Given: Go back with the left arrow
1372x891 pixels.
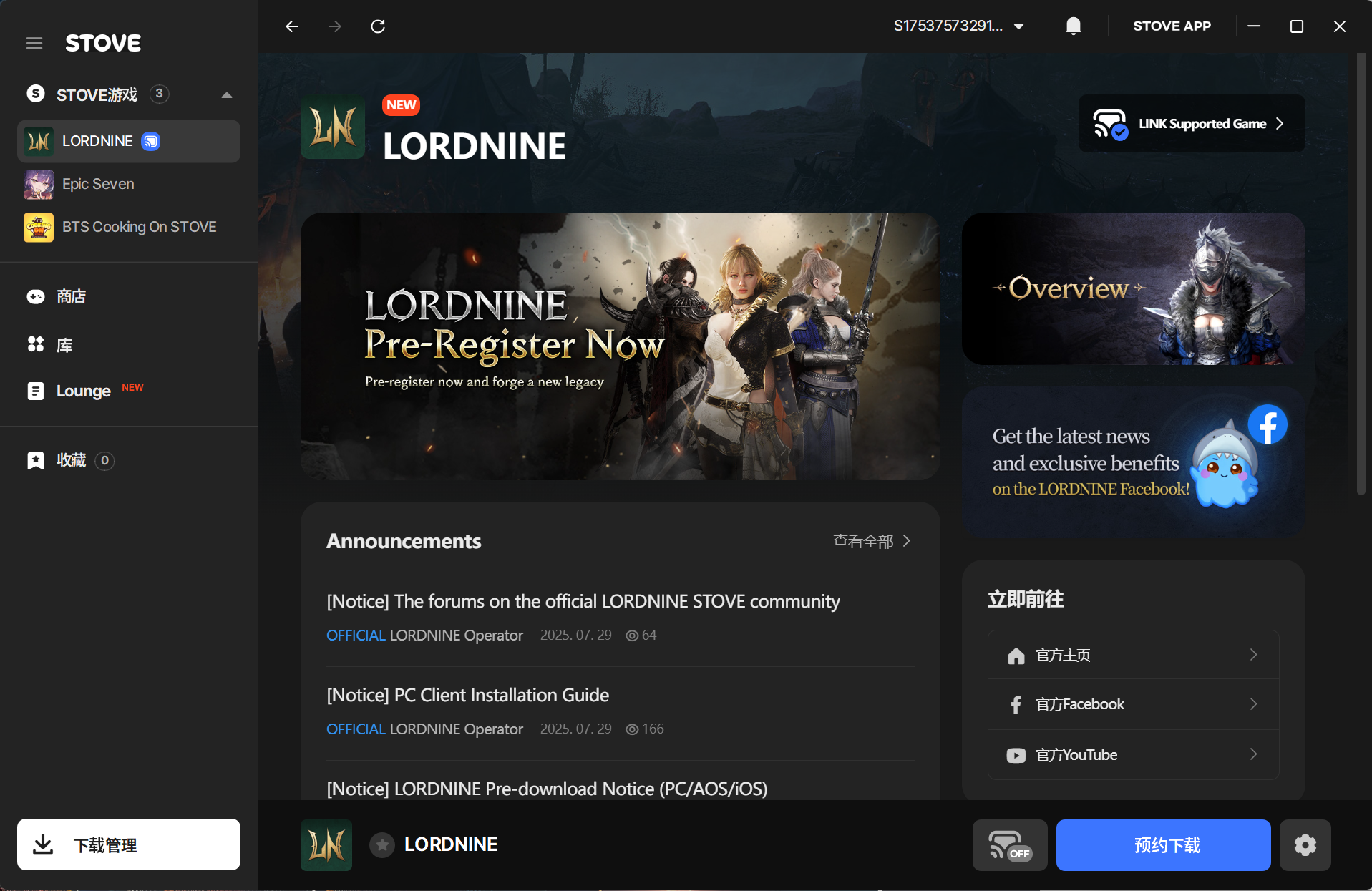Looking at the screenshot, I should click(x=292, y=26).
